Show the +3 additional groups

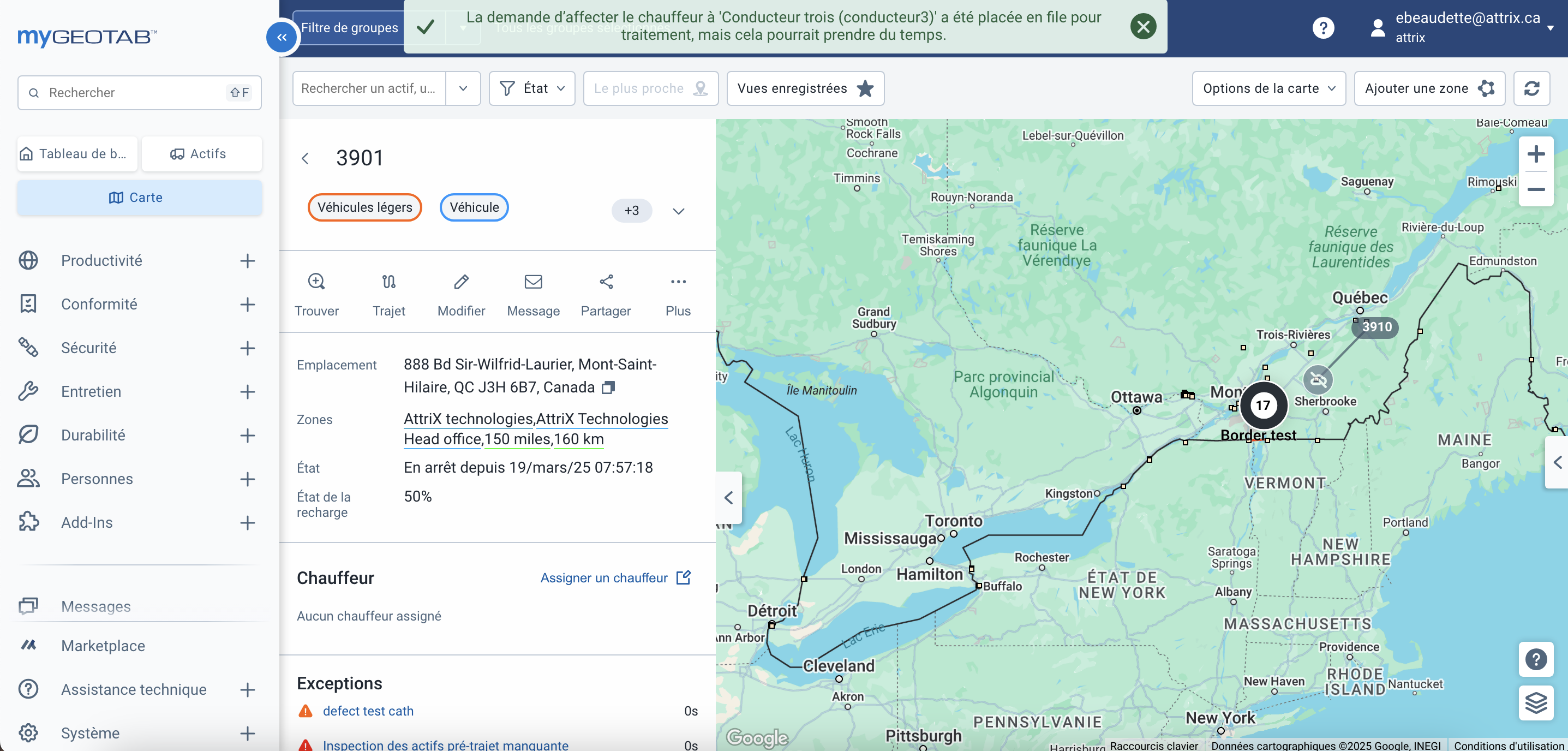[631, 211]
